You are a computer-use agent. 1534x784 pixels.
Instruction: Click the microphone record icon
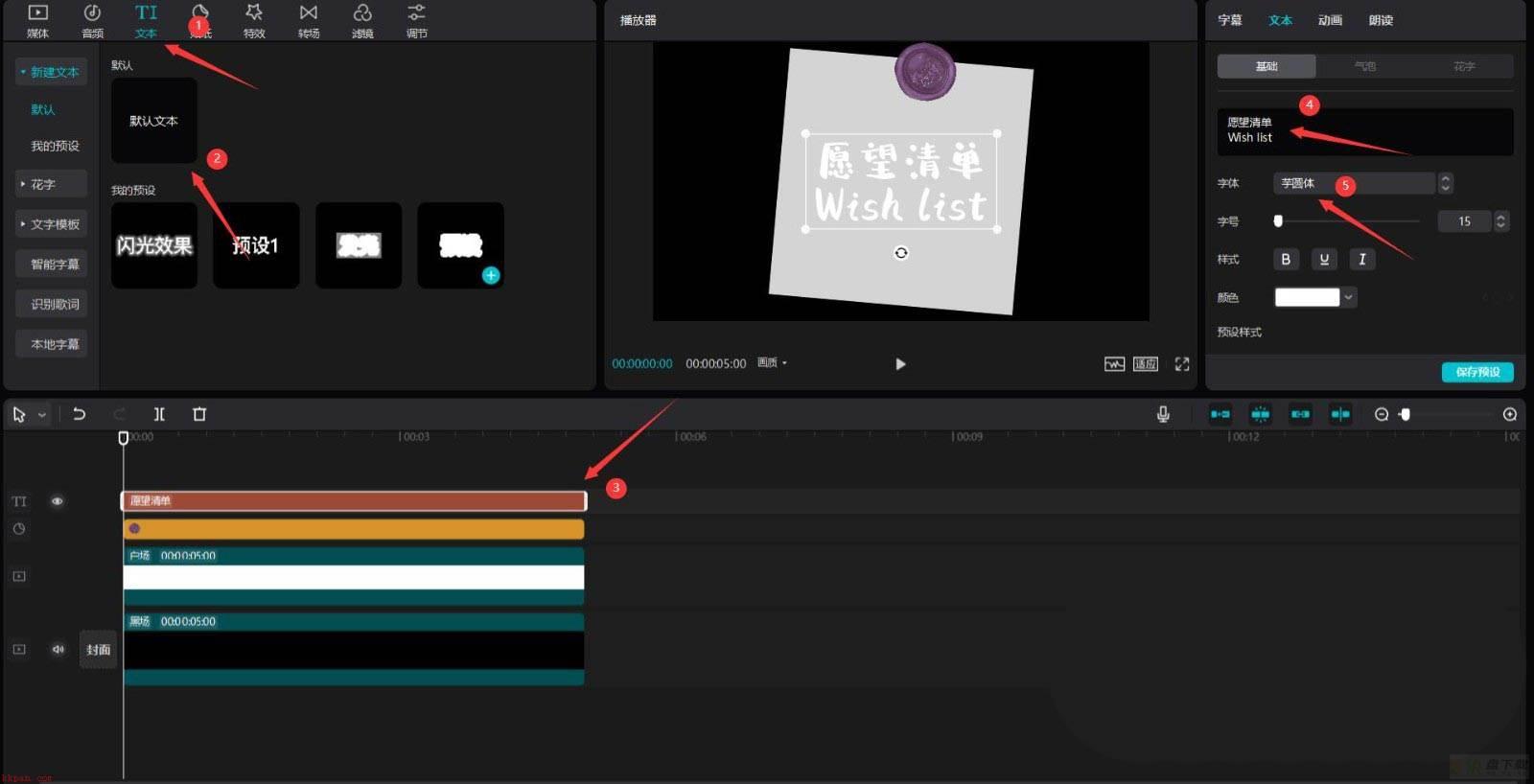coord(1163,414)
